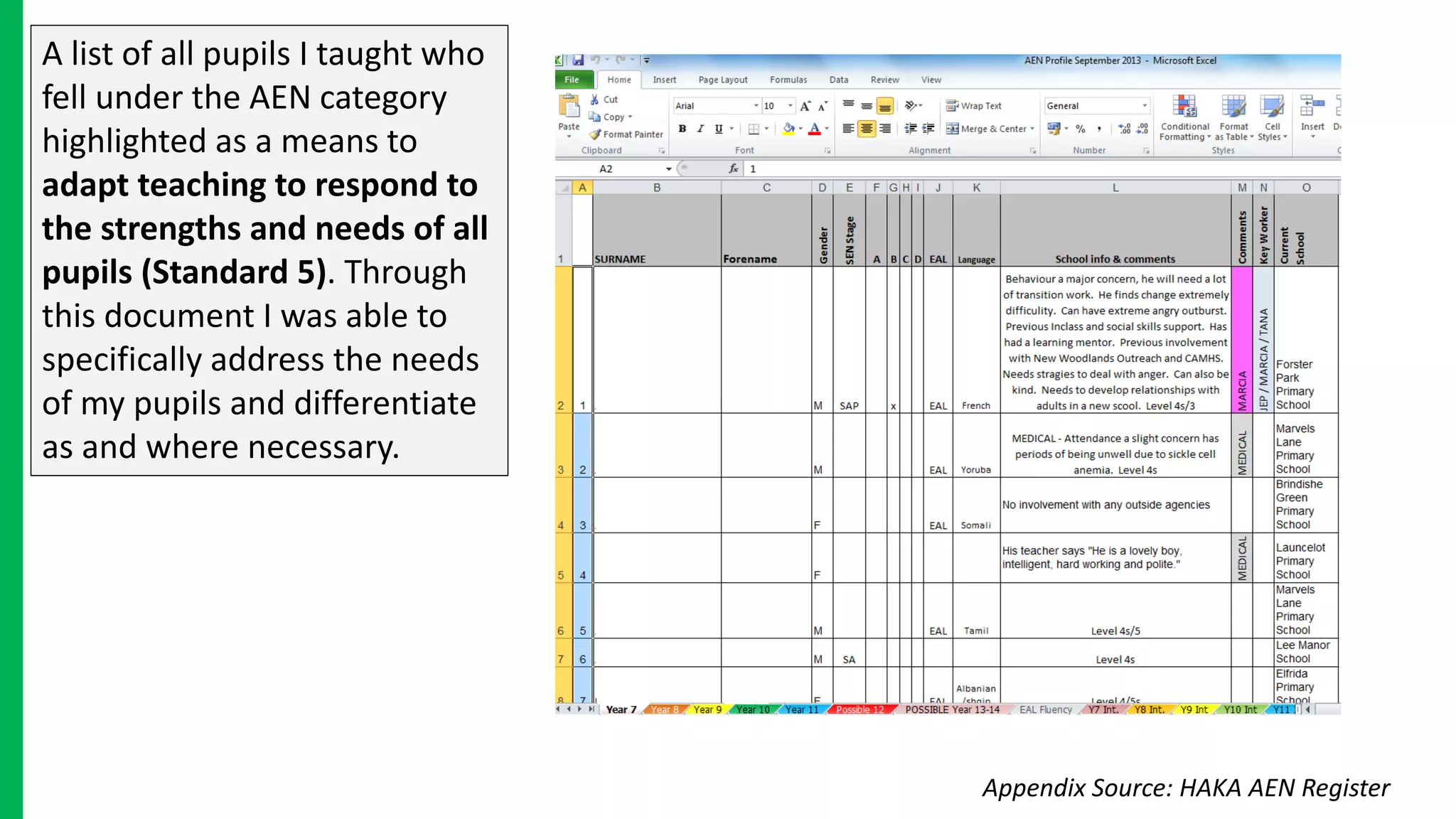This screenshot has width=1456, height=819.
Task: Open the Y7 Int. sheet tab
Action: click(x=1103, y=710)
